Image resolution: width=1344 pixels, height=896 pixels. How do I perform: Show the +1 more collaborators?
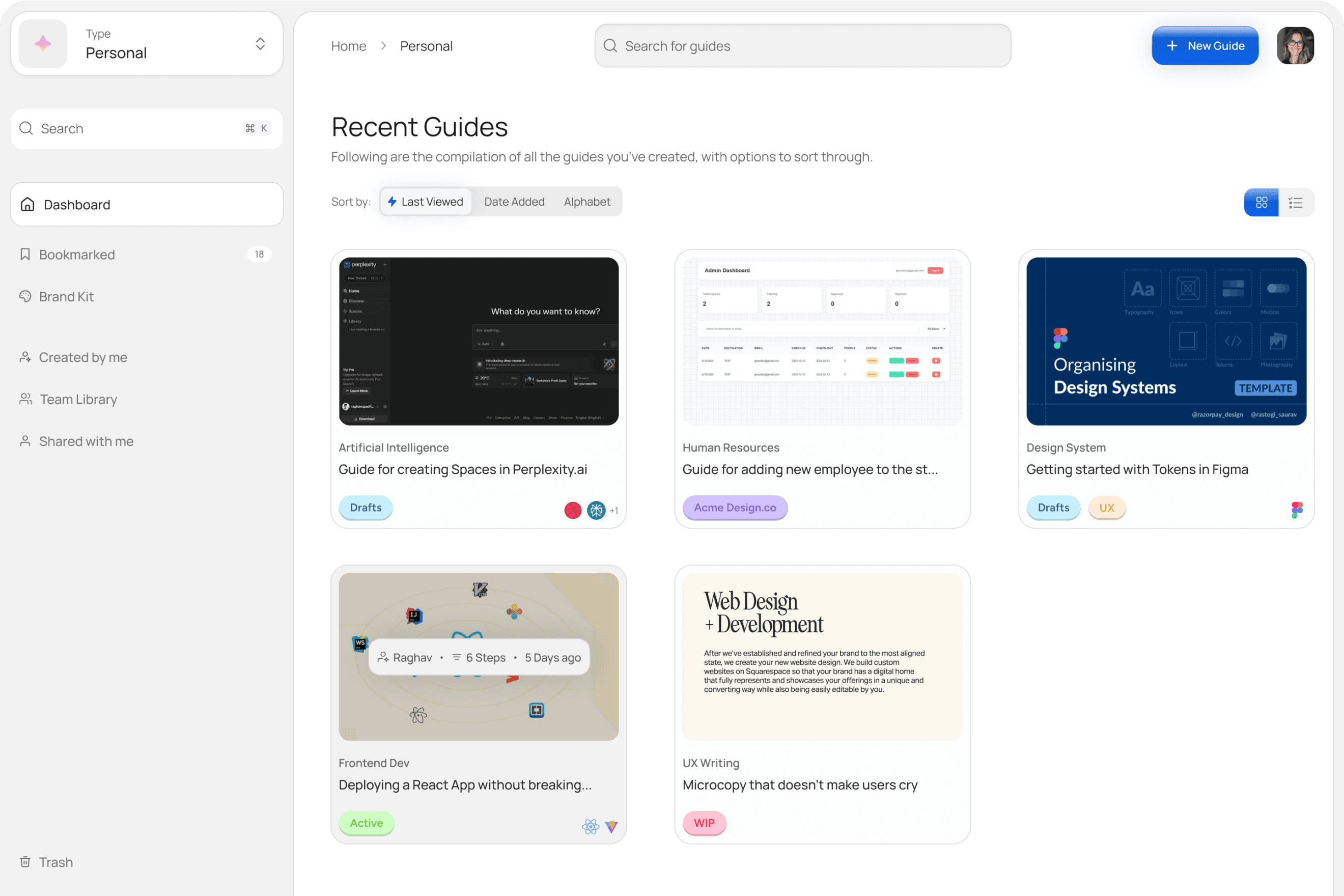pos(614,511)
